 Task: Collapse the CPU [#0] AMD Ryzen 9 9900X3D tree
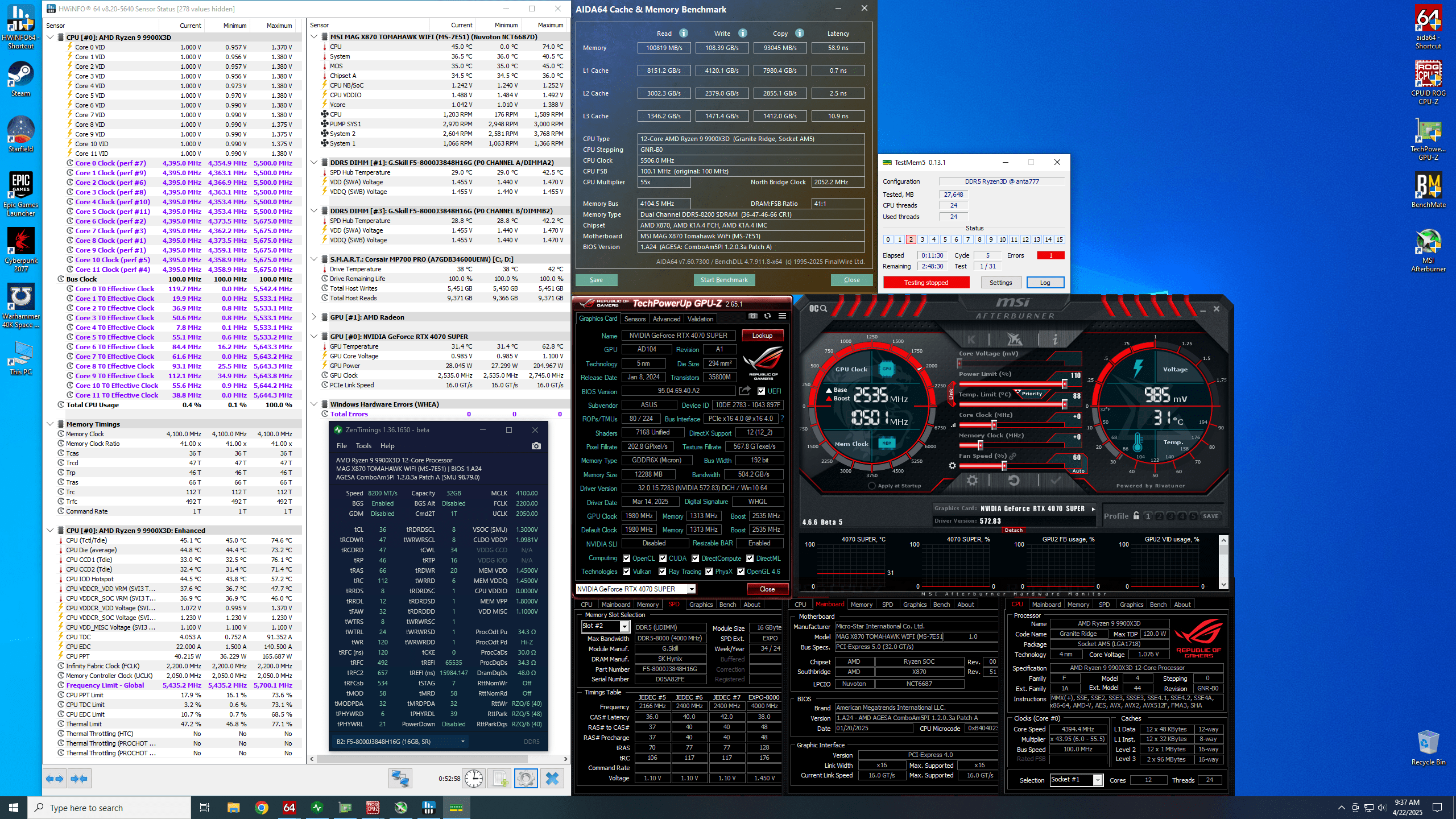coord(51,38)
